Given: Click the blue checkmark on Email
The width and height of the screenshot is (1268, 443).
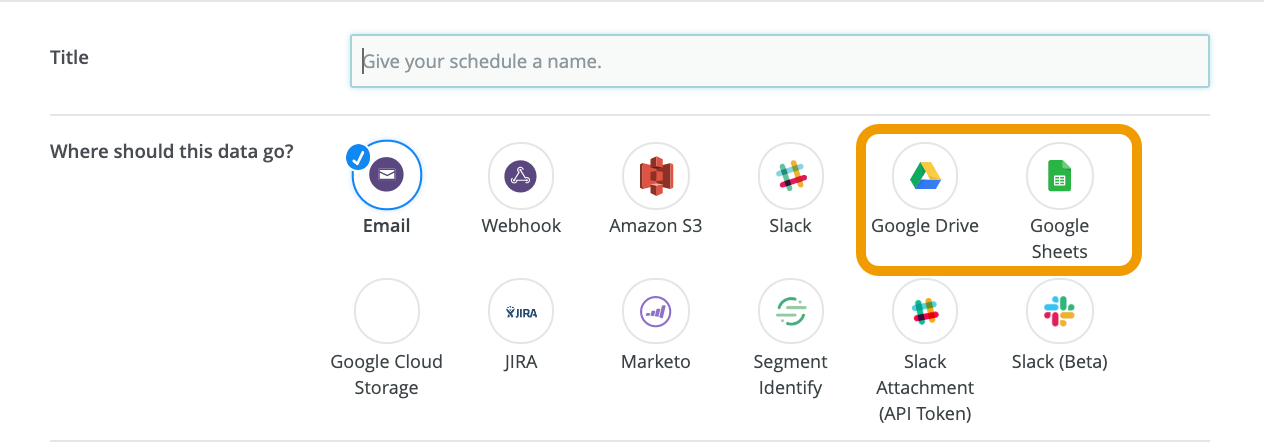Looking at the screenshot, I should click(x=358, y=157).
